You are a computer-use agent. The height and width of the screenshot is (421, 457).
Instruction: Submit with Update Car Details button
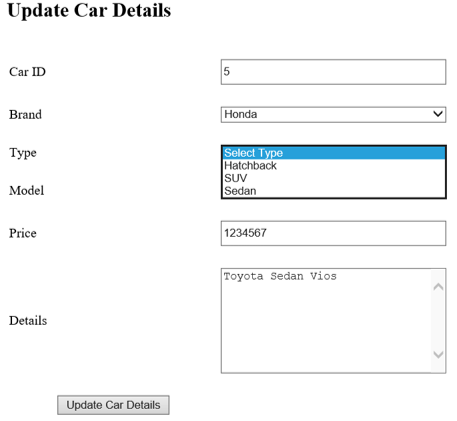point(113,405)
